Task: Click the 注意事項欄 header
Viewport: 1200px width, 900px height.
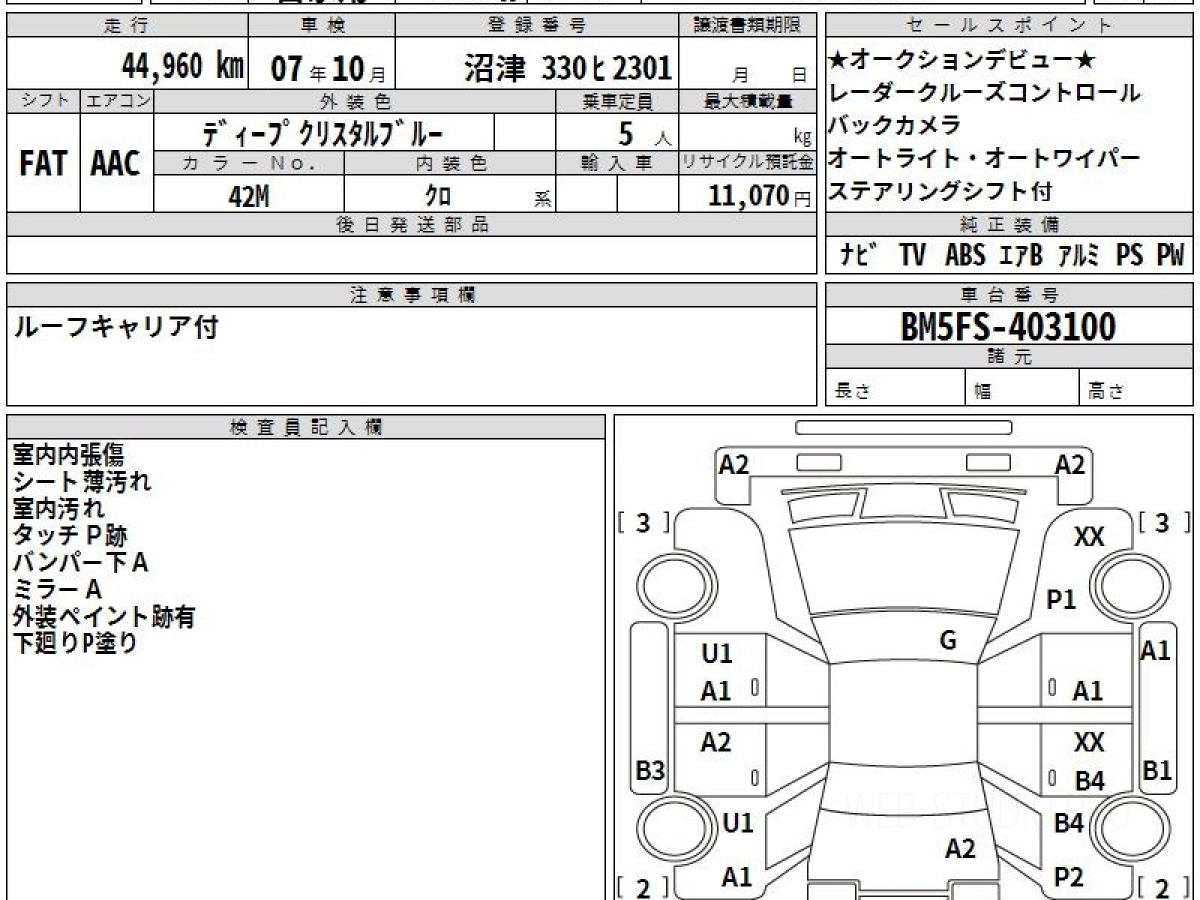Action: 412,294
